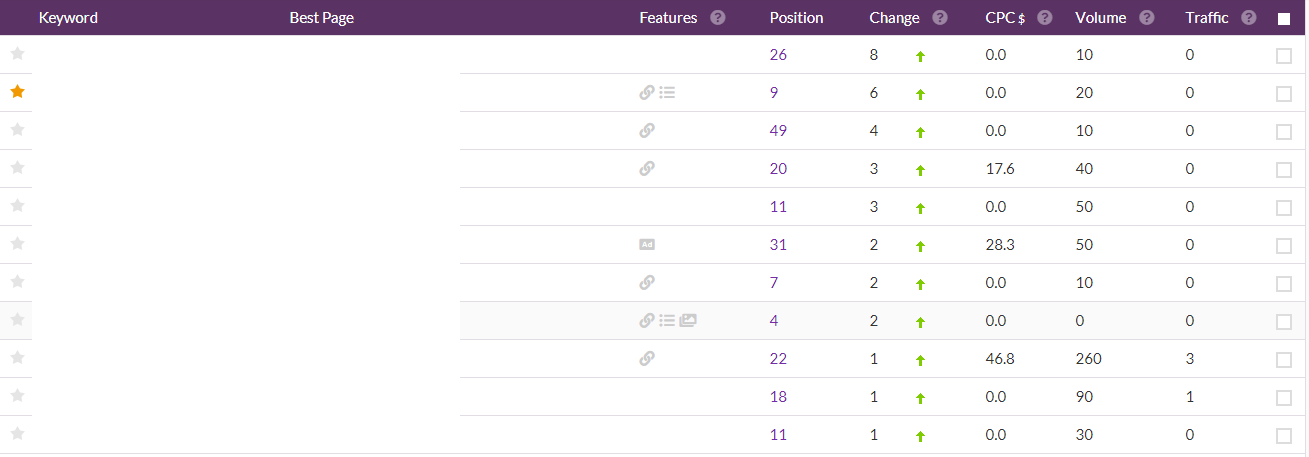Click the help icon beside CPC $

click(x=1044, y=18)
